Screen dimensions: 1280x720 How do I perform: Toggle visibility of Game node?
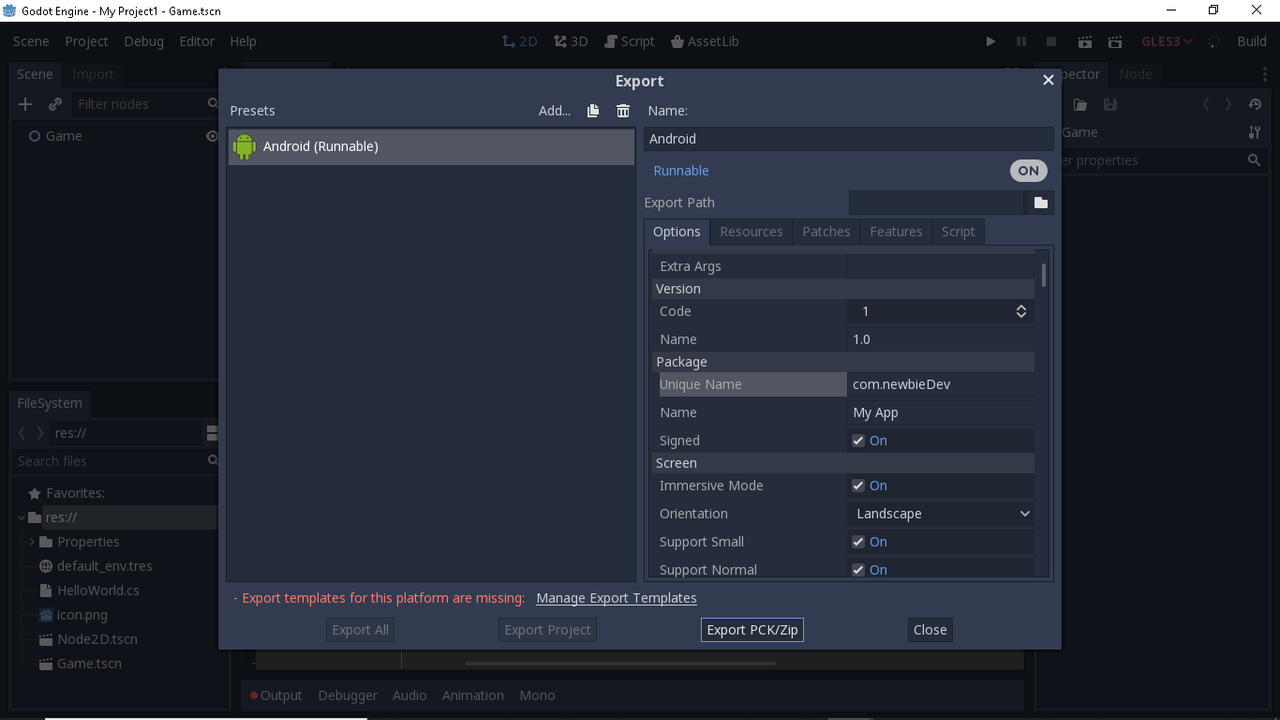212,136
